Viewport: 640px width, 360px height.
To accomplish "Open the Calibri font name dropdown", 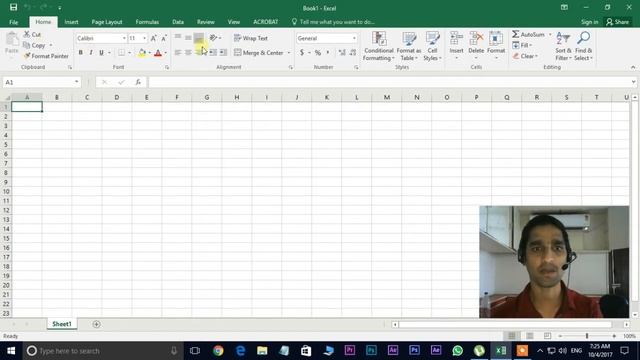I will [124, 38].
